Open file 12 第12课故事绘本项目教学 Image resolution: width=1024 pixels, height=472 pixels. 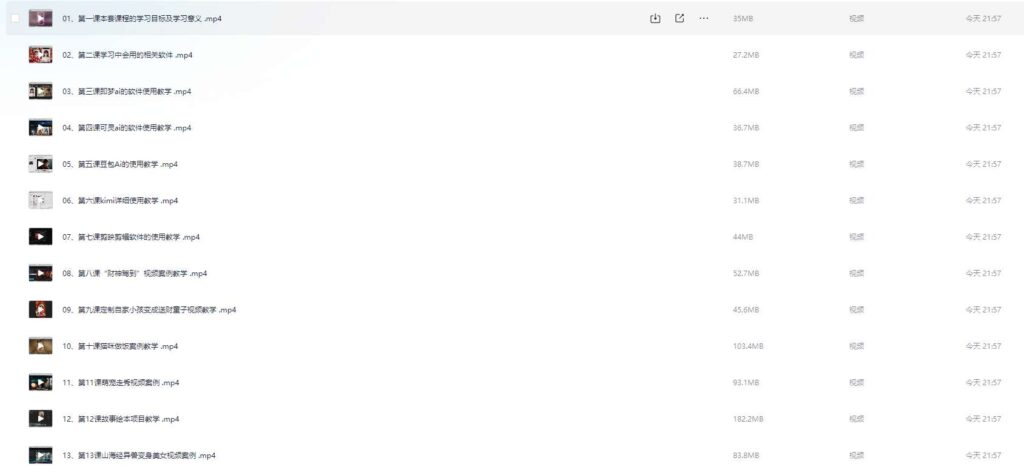(120, 419)
